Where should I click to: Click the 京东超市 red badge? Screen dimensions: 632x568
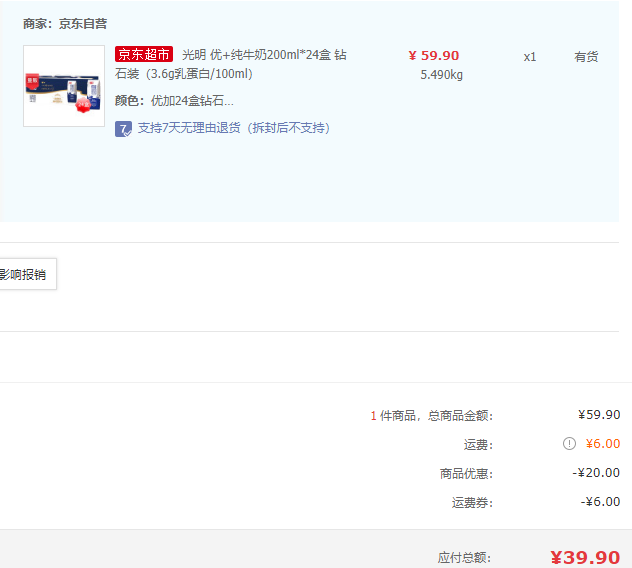pyautogui.click(x=144, y=54)
